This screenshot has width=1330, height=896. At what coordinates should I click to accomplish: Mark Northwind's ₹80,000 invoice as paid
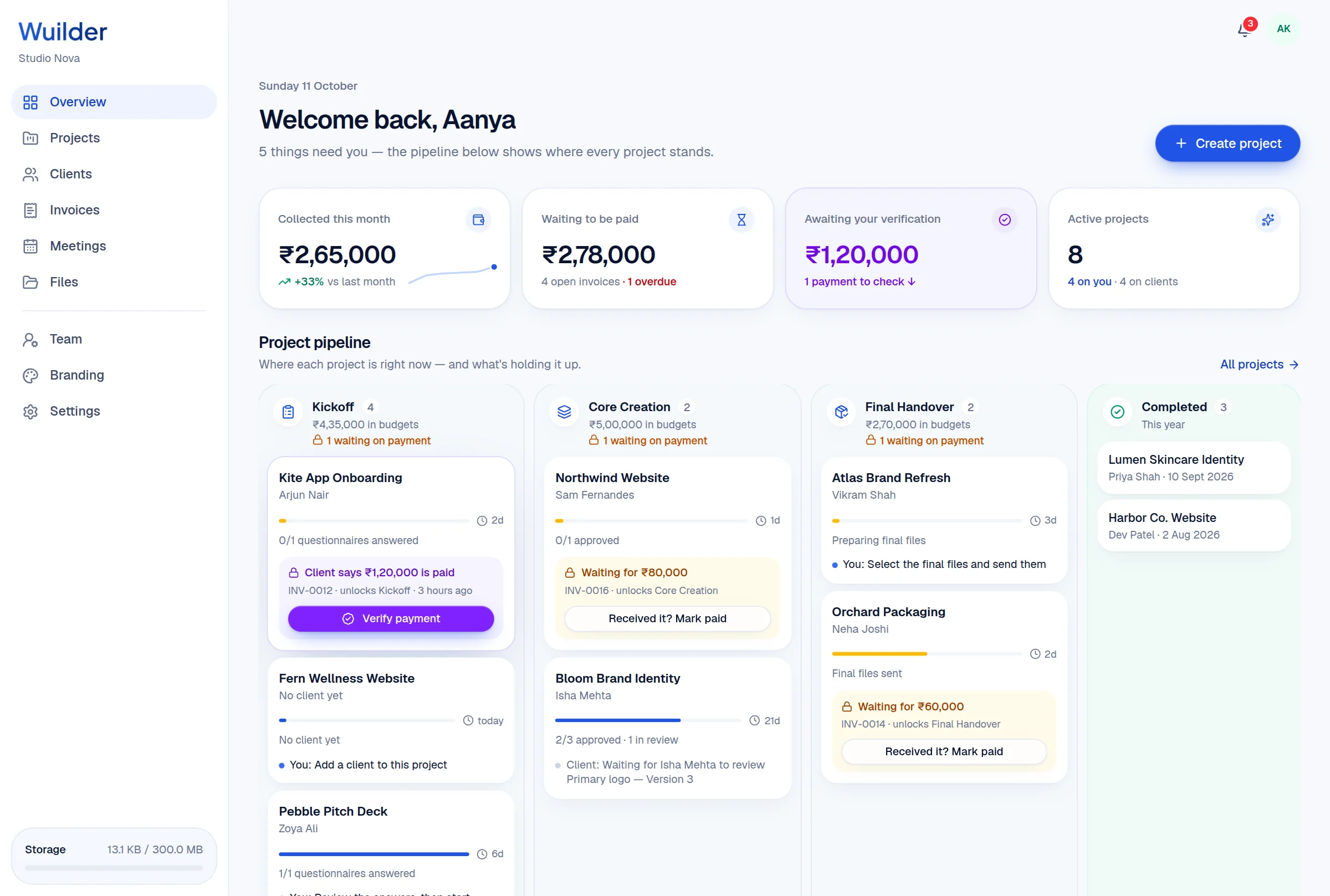tap(667, 618)
